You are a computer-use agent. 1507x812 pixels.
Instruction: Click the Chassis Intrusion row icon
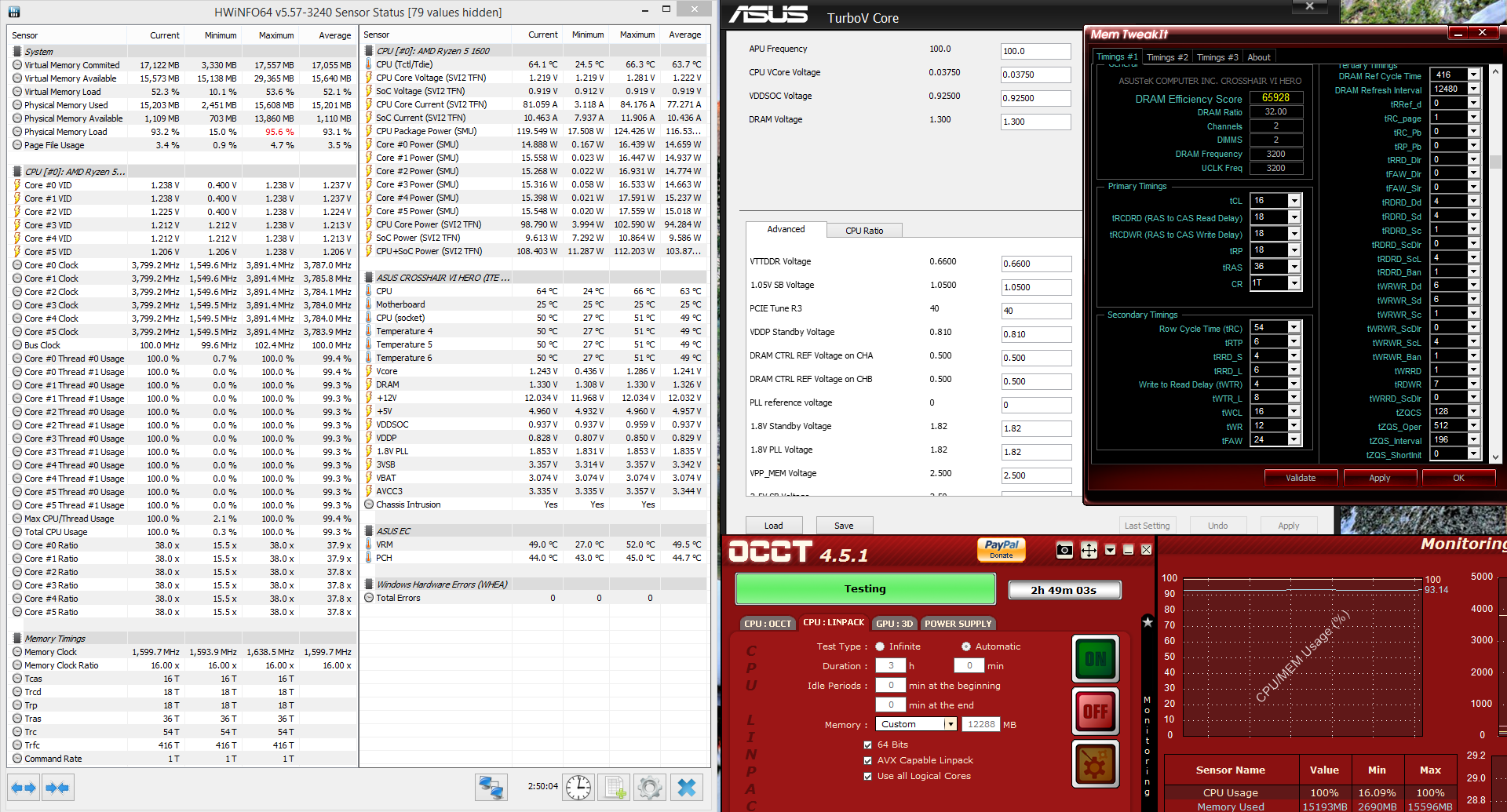coord(369,504)
